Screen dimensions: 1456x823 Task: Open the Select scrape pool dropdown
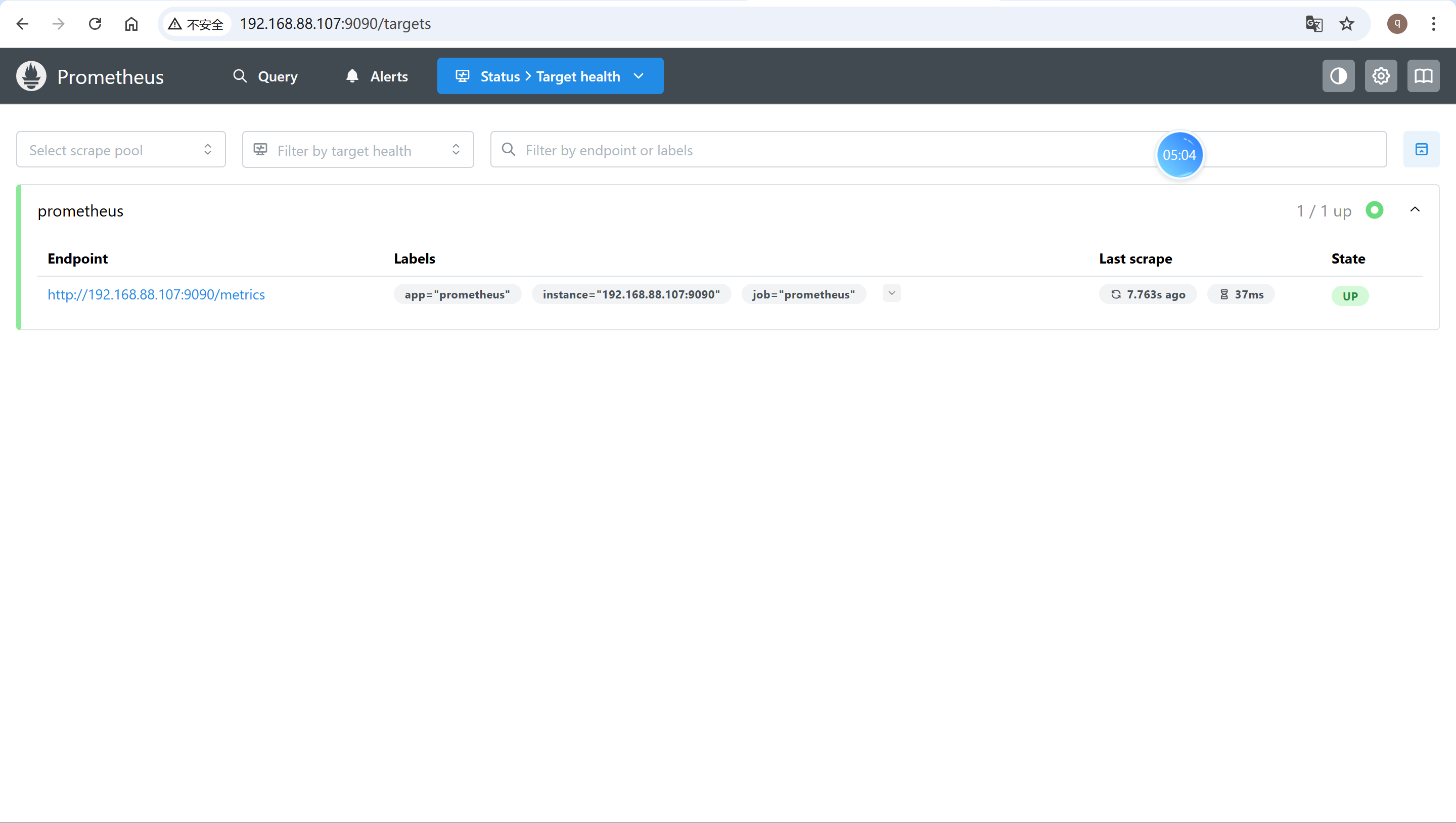point(121,149)
